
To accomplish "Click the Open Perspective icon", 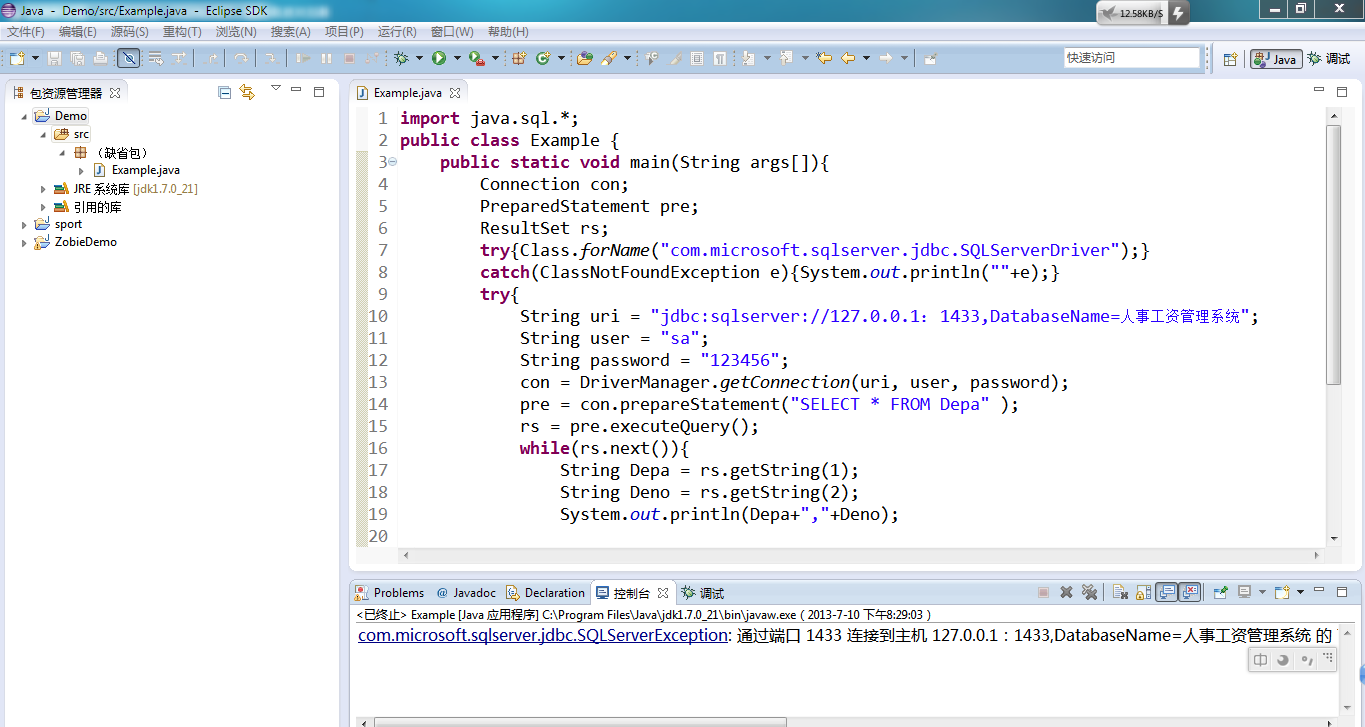I will [x=1231, y=59].
